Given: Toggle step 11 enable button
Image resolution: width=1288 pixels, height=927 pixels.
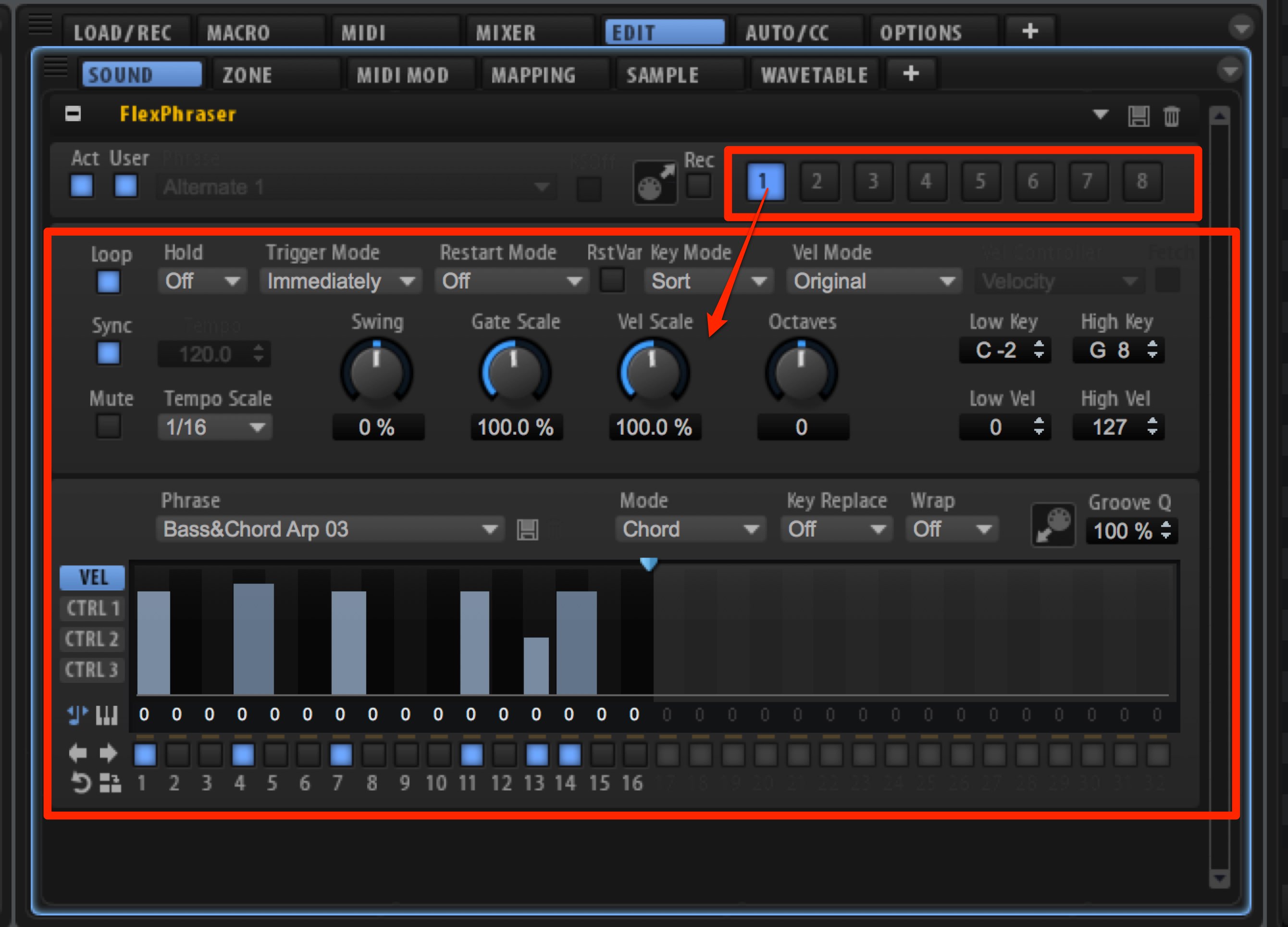Looking at the screenshot, I should (472, 755).
